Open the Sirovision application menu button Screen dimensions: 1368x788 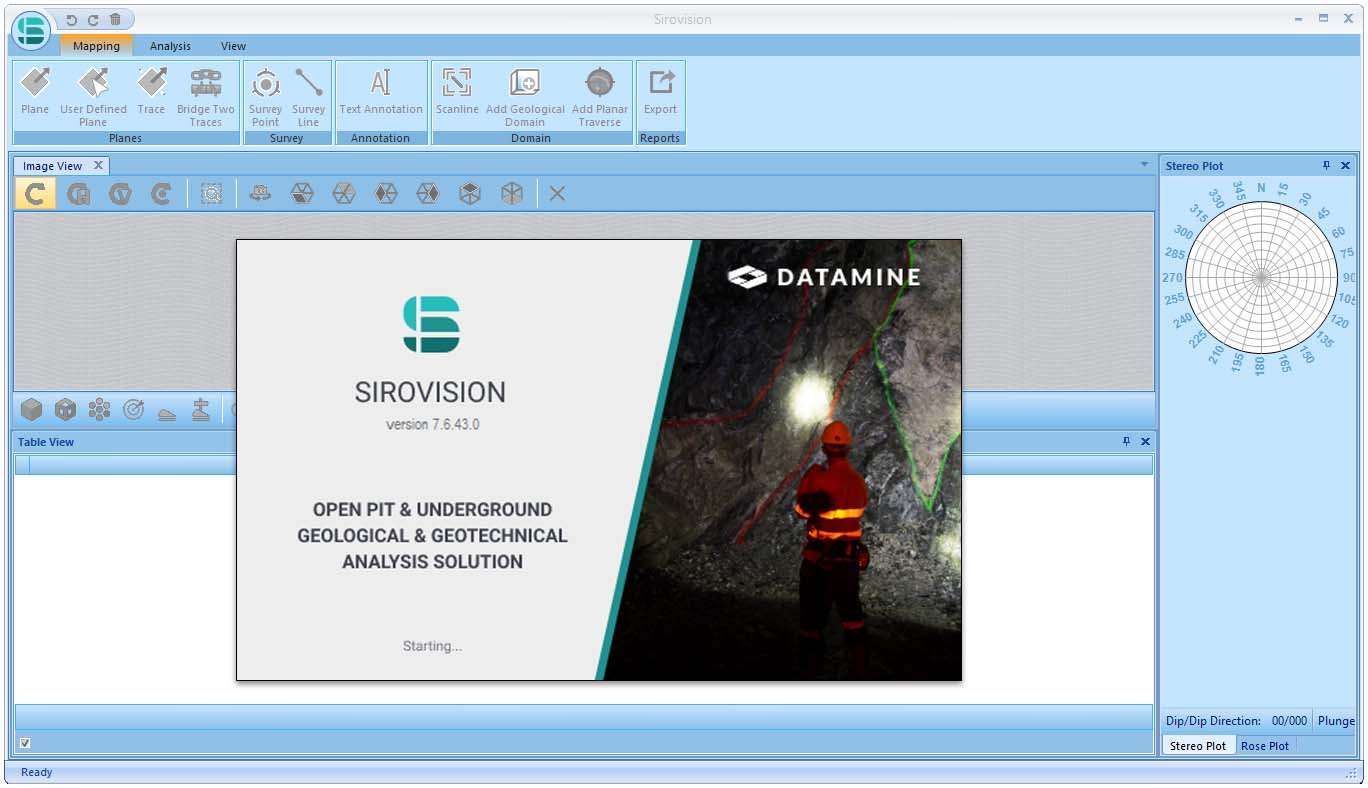[x=32, y=30]
